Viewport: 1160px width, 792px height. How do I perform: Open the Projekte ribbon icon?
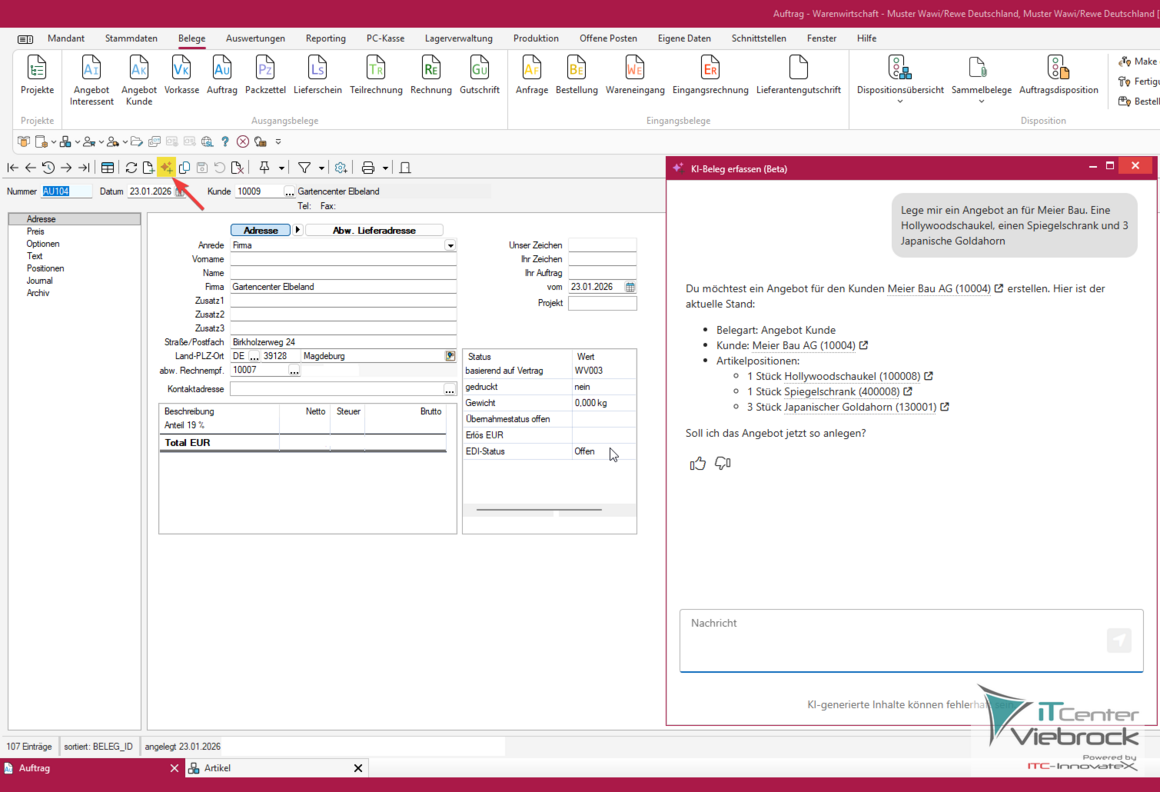(37, 75)
